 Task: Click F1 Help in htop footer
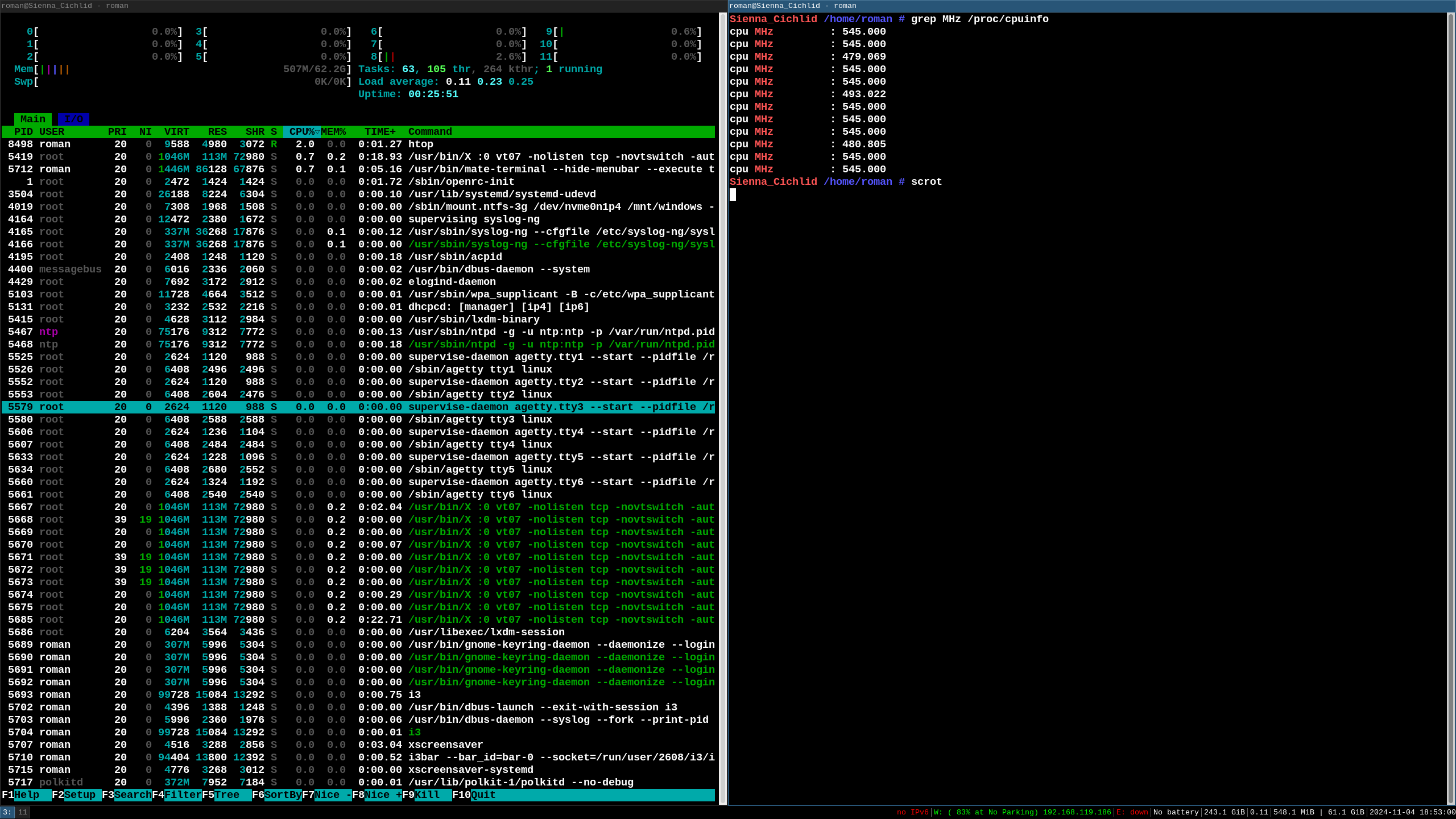coord(27,795)
